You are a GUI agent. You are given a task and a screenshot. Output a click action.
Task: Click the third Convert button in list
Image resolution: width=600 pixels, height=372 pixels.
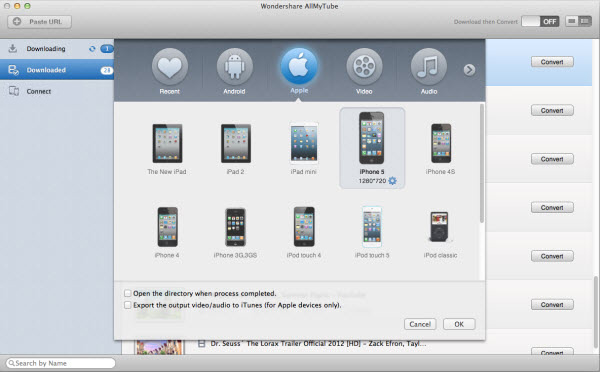pos(552,159)
